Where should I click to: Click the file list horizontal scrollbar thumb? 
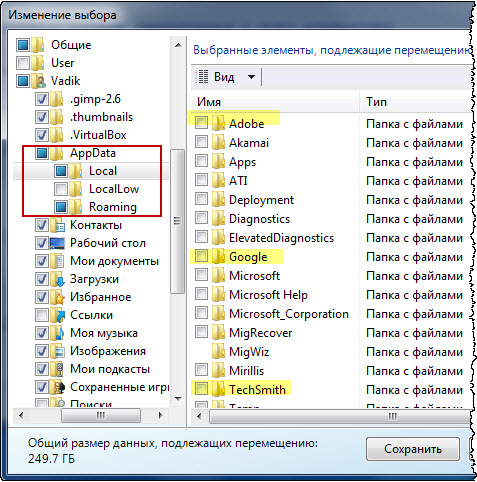click(340, 416)
